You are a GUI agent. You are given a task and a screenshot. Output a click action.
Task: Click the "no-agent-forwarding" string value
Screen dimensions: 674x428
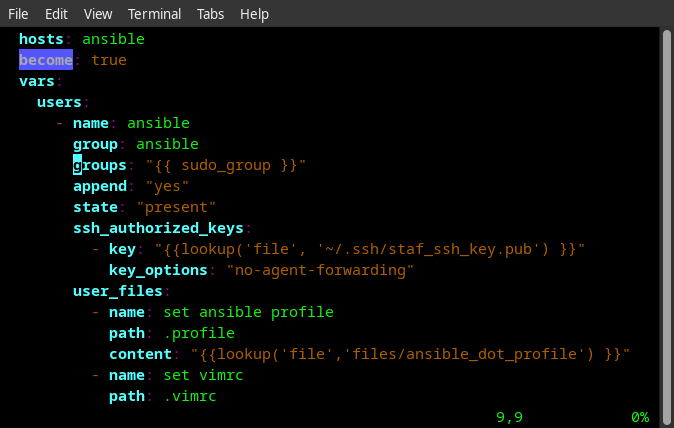pyautogui.click(x=320, y=270)
